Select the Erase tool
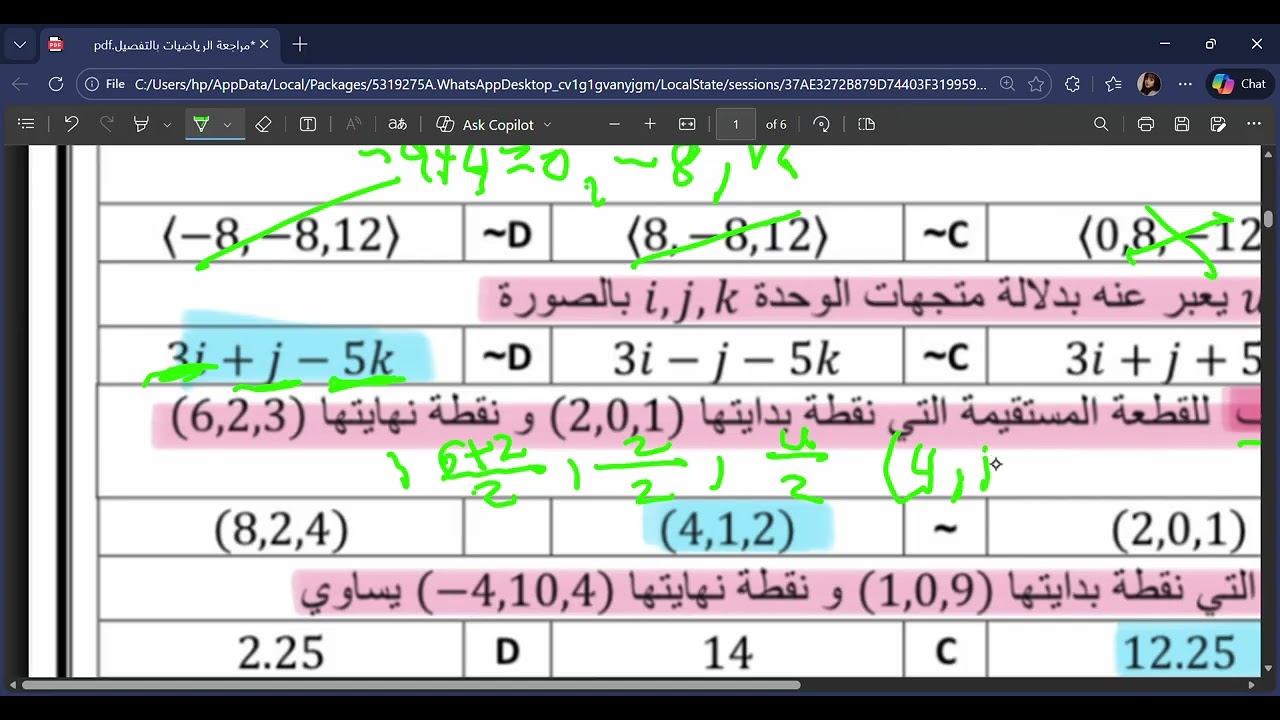 263,124
